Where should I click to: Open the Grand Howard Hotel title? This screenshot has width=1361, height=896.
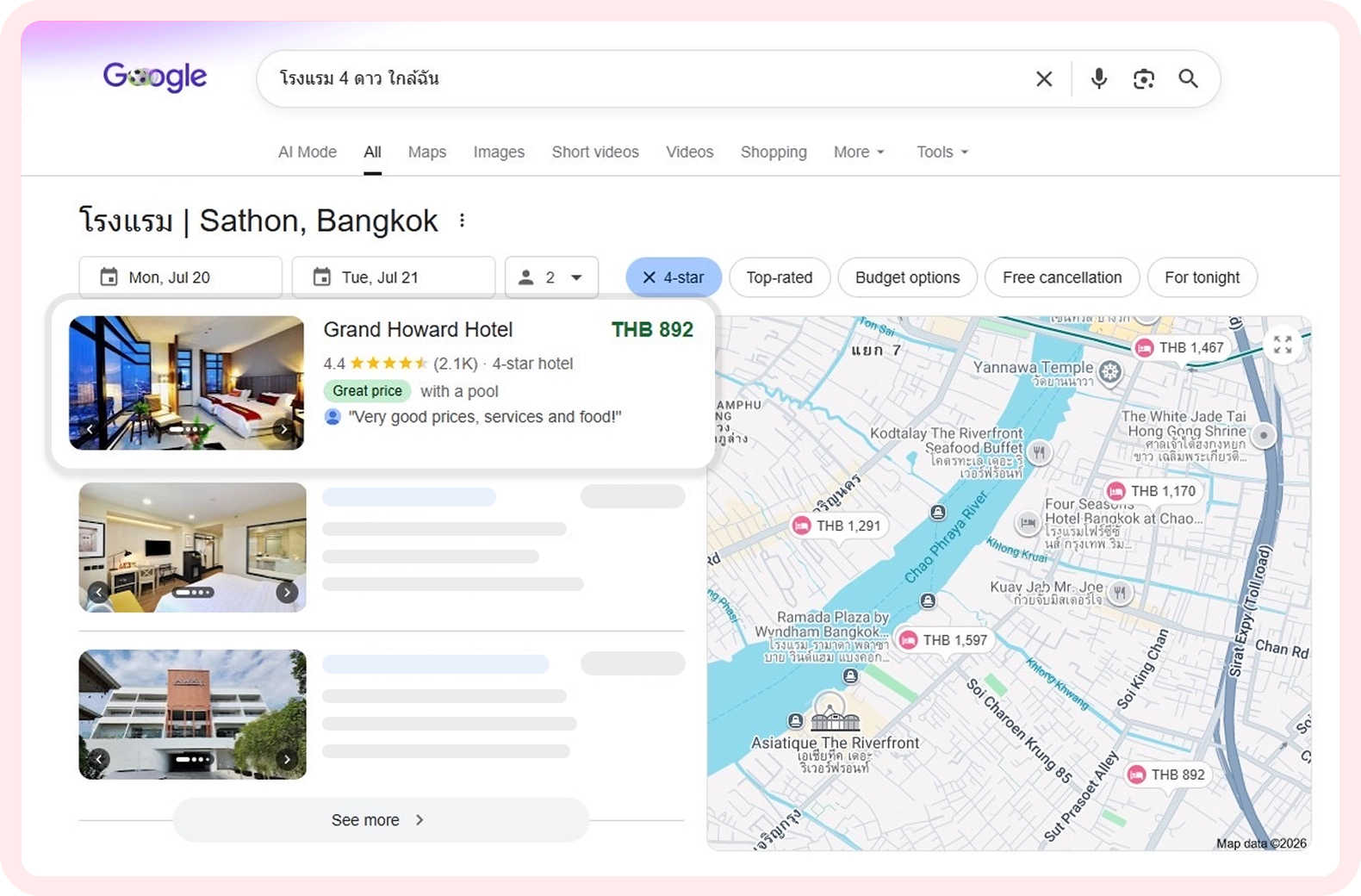coord(418,330)
